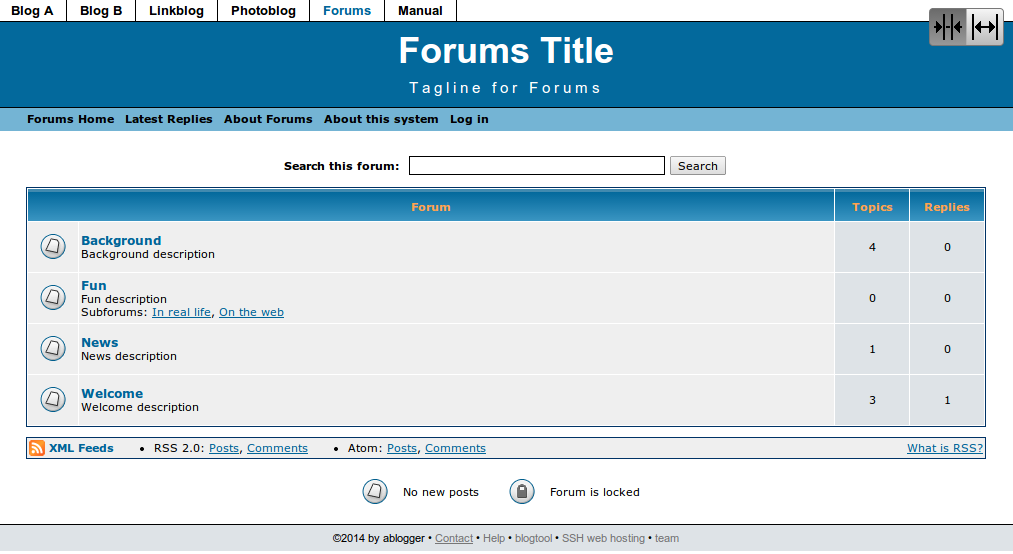
Task: Open the Atom Comments feed
Action: [455, 448]
